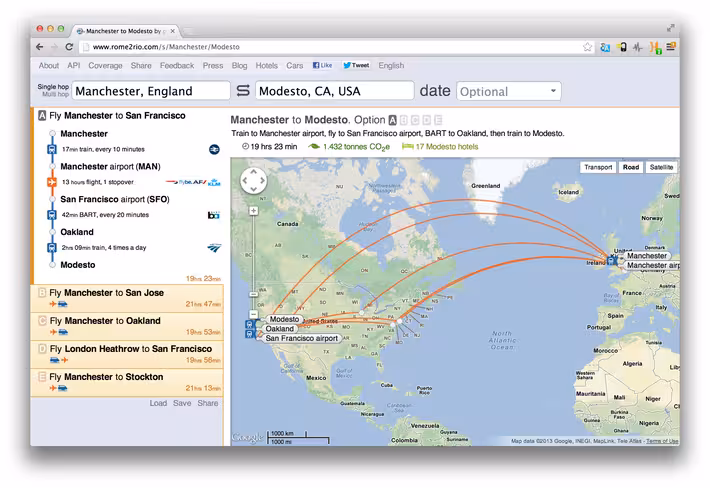Click the Oakland label on the map
The width and height of the screenshot is (710, 488).
[279, 329]
